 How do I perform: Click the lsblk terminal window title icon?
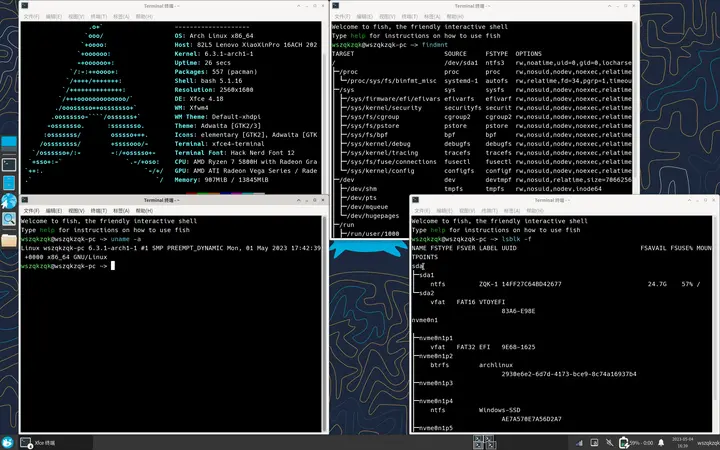point(416,200)
